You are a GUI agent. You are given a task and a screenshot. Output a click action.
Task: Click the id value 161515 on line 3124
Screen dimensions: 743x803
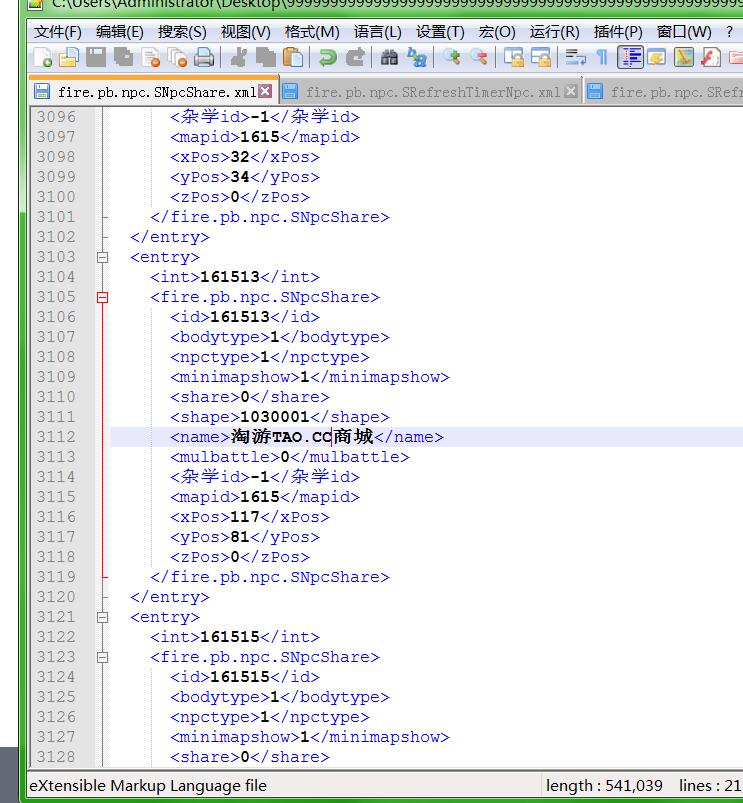240,677
